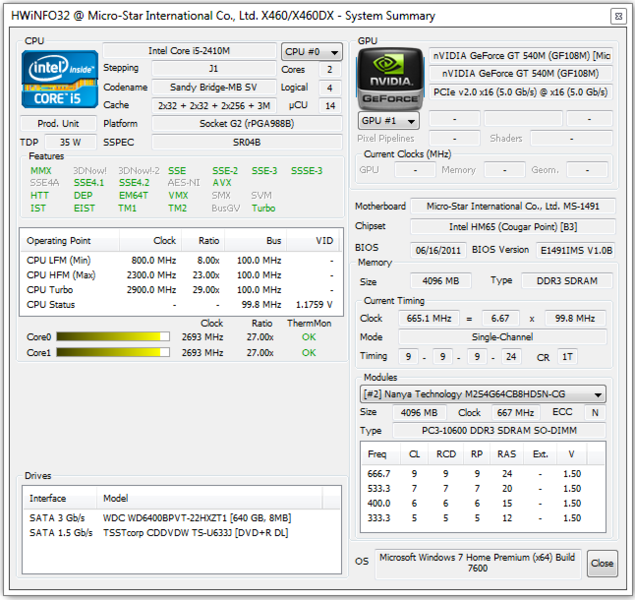Screen dimensions: 635x600
Task: Click the top GPU field GeForce GT 540M [Mic
Action: click(x=521, y=55)
